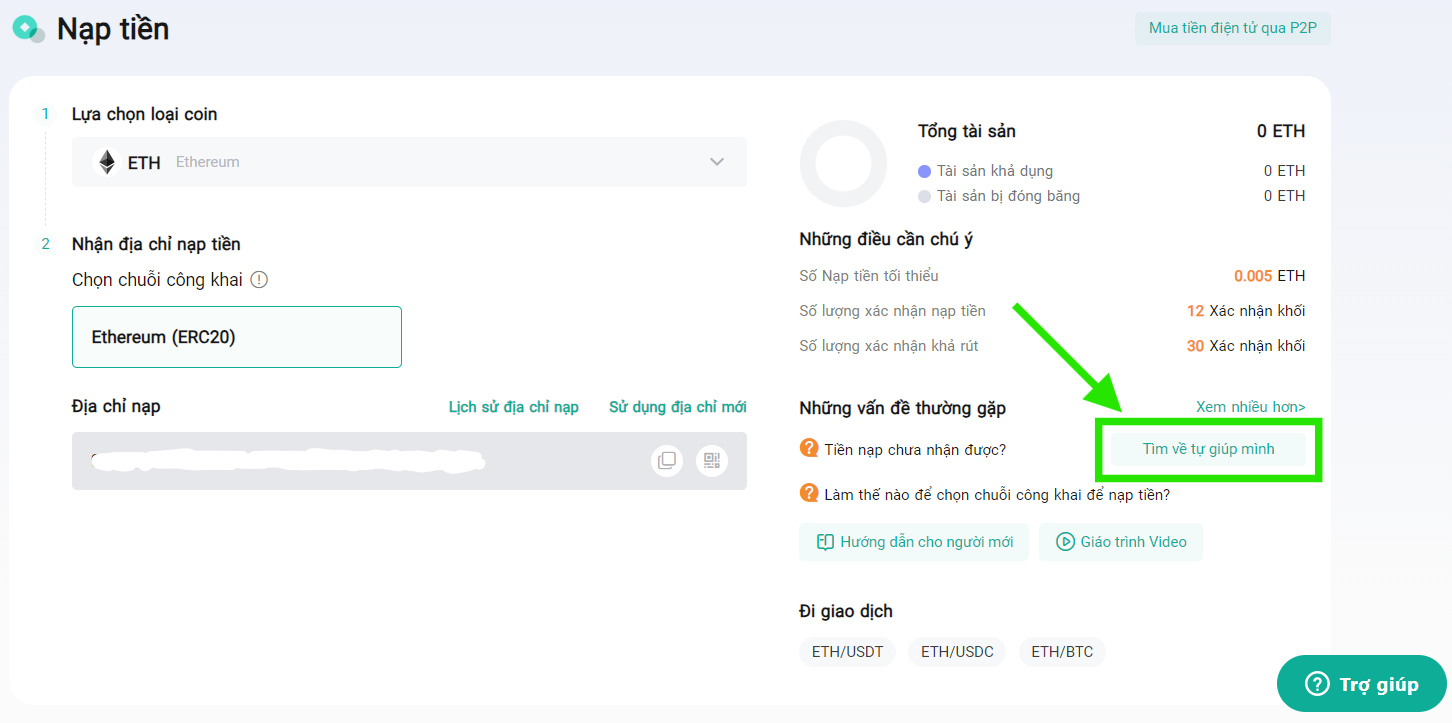The height and width of the screenshot is (723, 1452).
Task: Click the copy deposit address icon
Action: (666, 460)
